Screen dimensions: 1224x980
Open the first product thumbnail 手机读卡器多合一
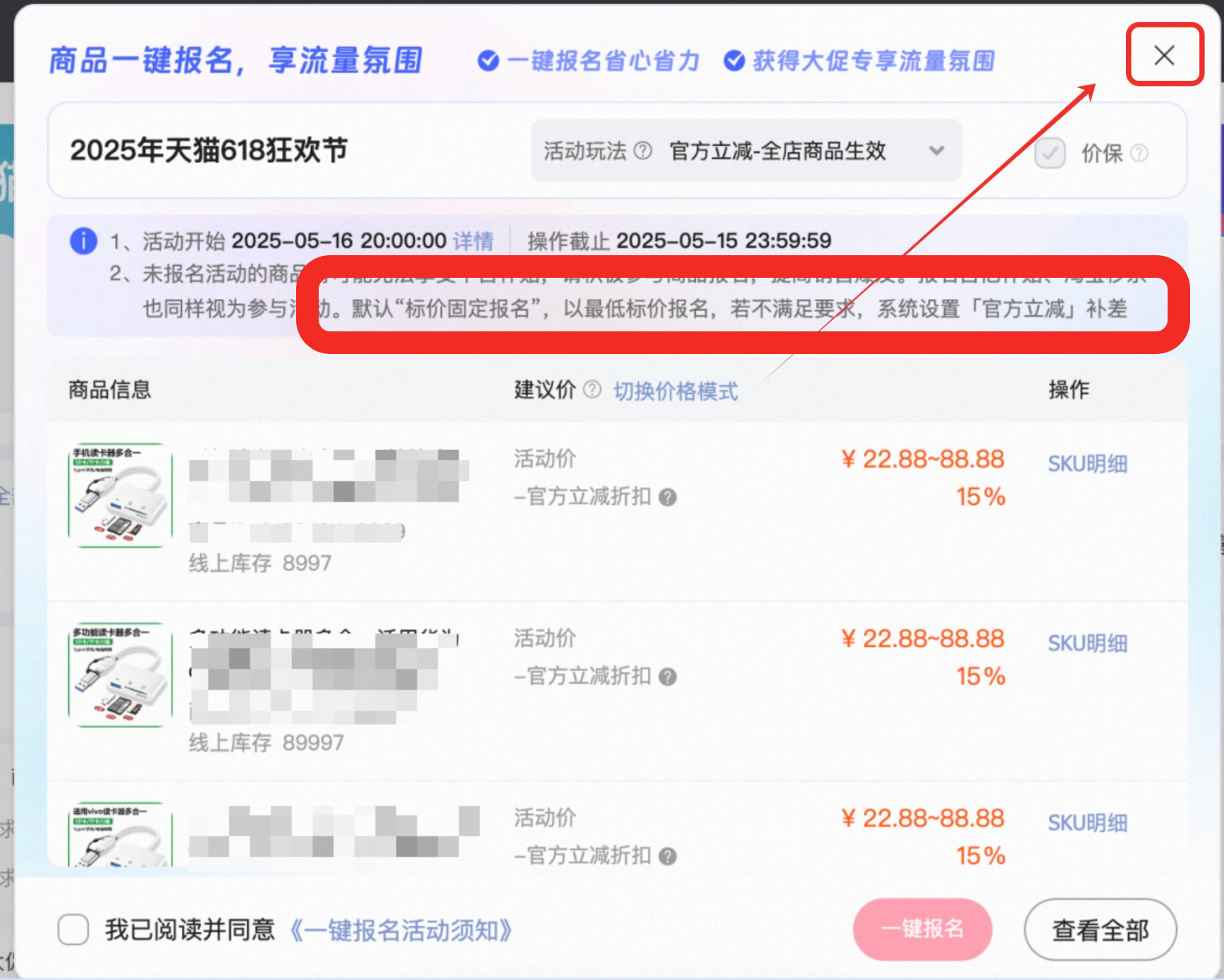(x=121, y=495)
